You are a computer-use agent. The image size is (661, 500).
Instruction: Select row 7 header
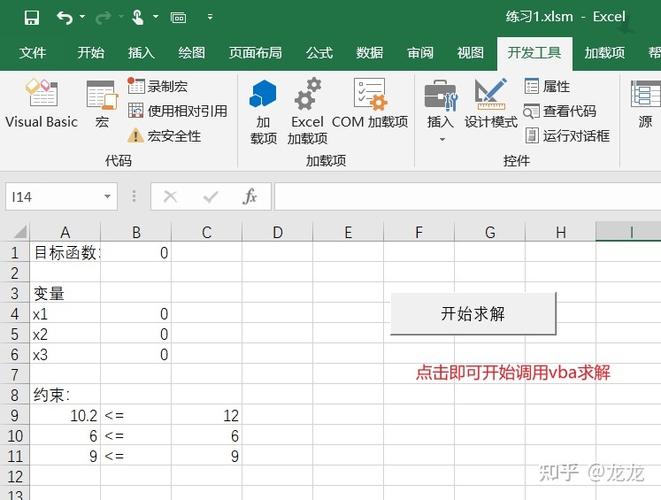pos(15,375)
